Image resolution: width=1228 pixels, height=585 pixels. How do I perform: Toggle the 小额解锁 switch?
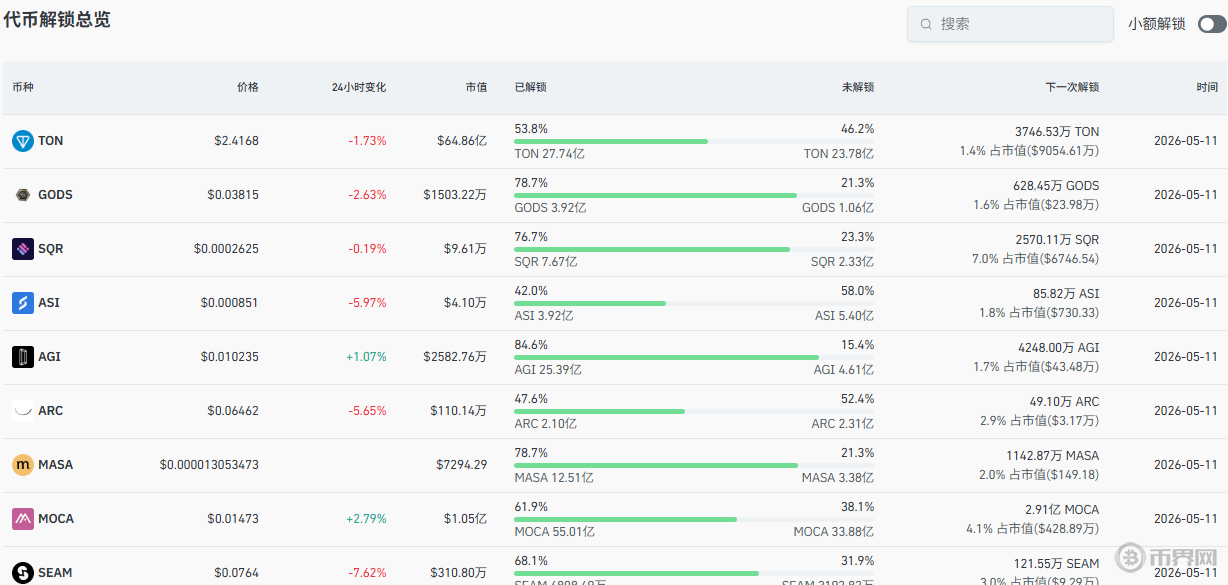click(1212, 24)
